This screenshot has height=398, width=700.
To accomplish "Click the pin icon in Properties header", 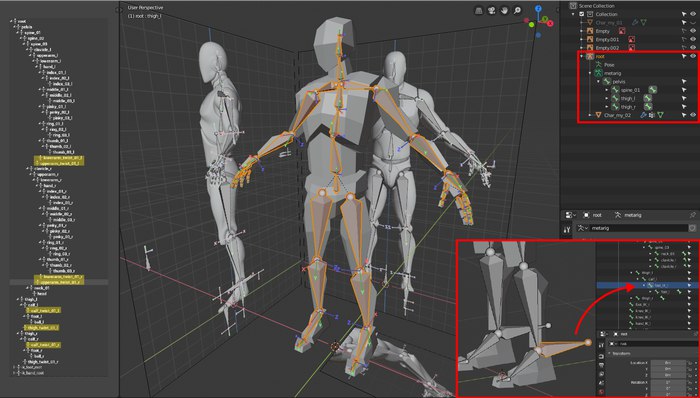I will coord(692,215).
